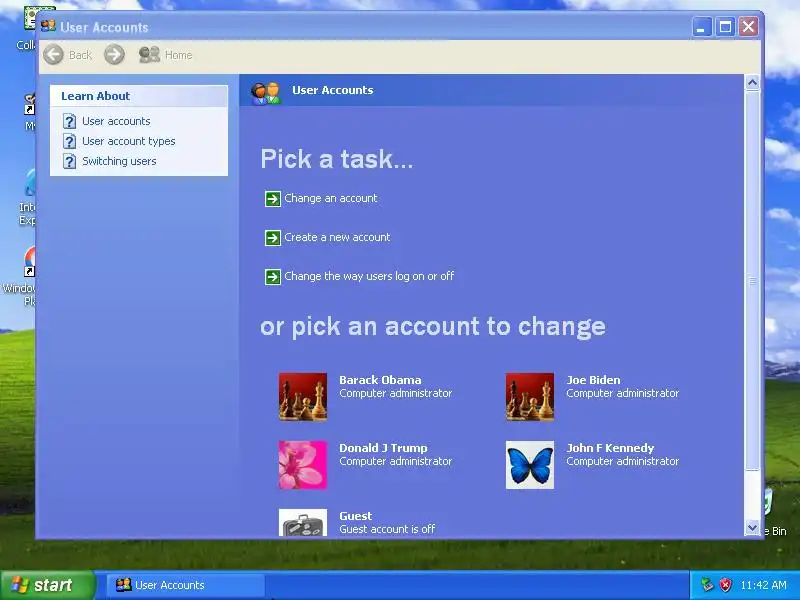Open the Windows Start button
This screenshot has height=600, width=800.
(48, 585)
